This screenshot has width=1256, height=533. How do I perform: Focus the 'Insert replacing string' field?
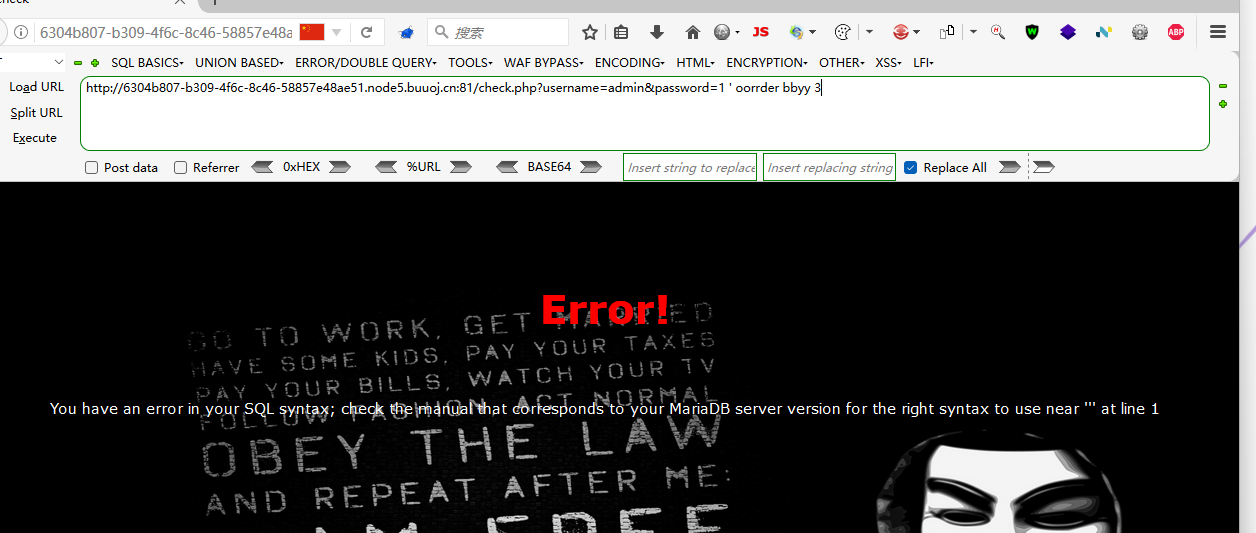[829, 167]
